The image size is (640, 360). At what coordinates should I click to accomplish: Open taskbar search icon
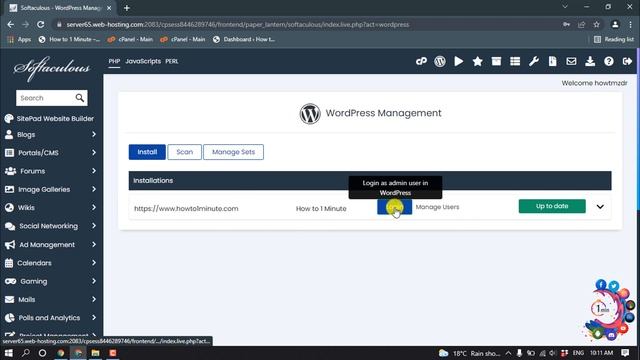tap(25, 353)
